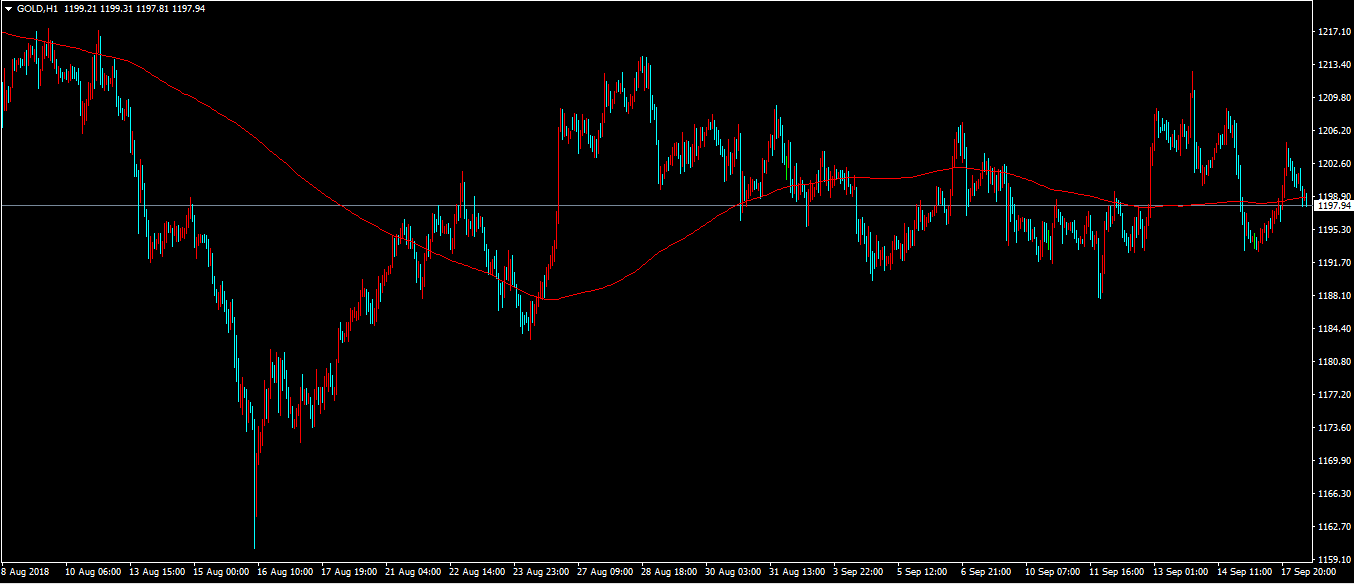Click the 1180.80 price axis label
The image size is (1354, 584).
(1334, 362)
